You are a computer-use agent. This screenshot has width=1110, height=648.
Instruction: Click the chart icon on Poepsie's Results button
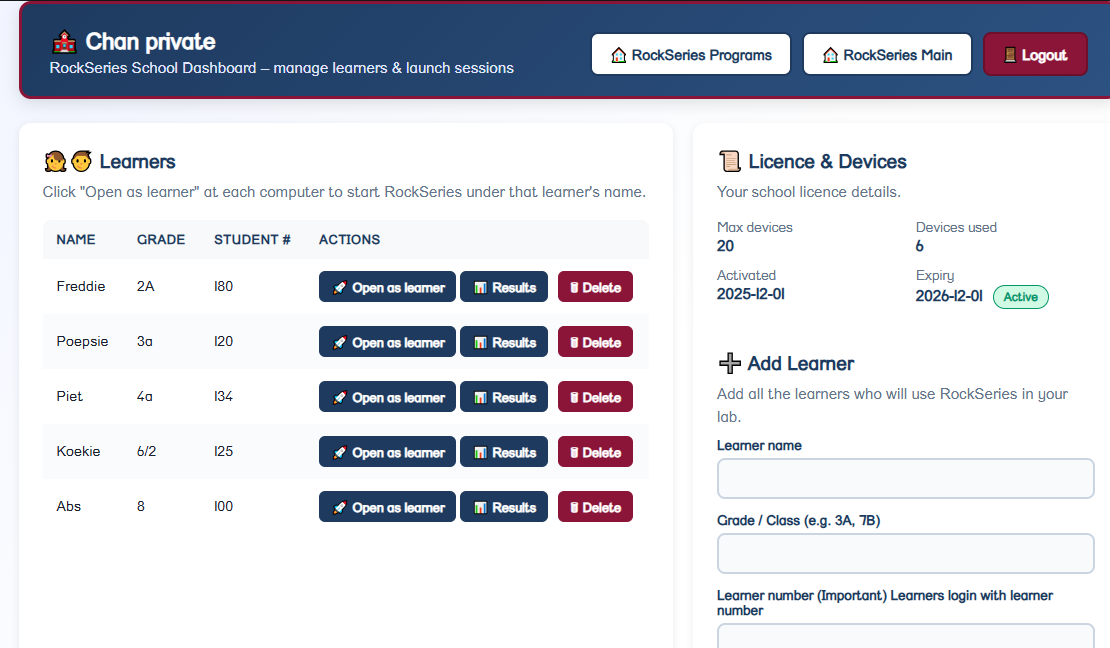[x=481, y=341]
